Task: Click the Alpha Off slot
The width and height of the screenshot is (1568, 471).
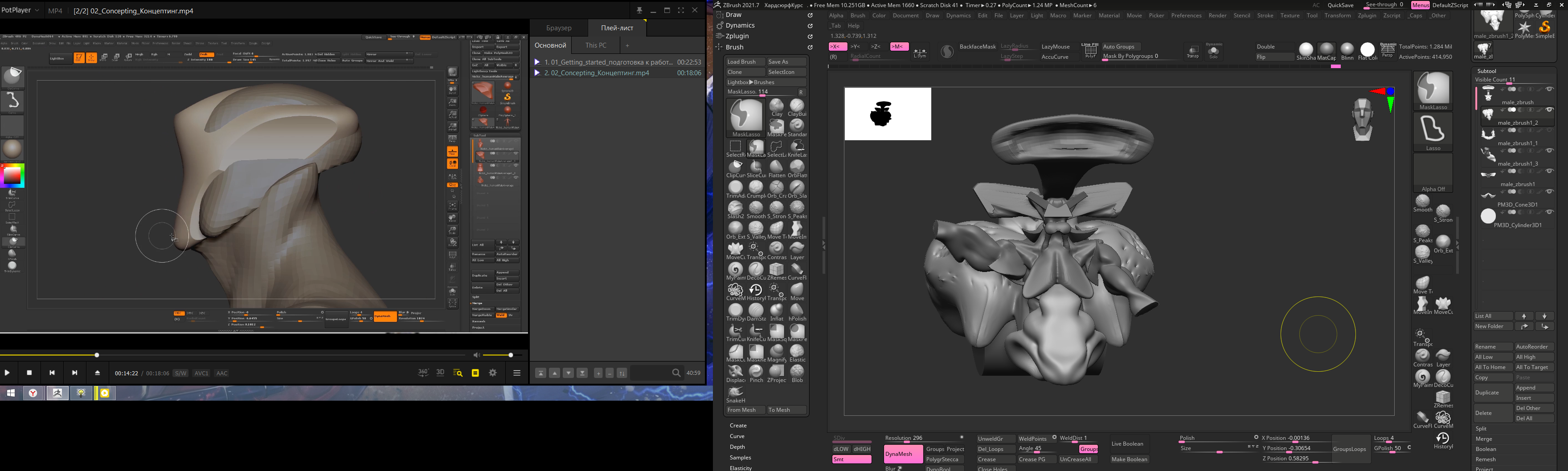Action: pyautogui.click(x=1433, y=173)
